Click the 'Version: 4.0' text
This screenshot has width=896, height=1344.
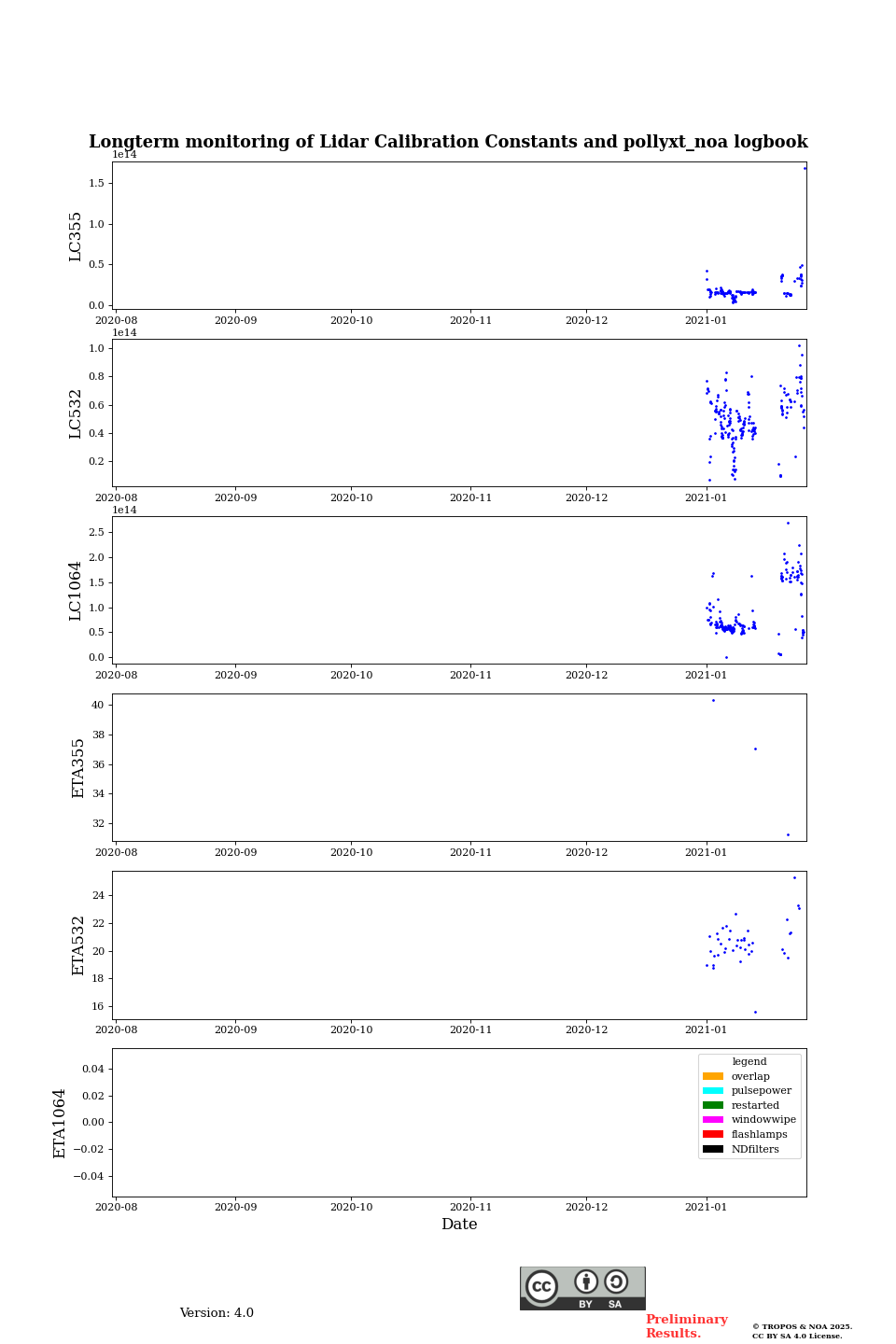217,1313
